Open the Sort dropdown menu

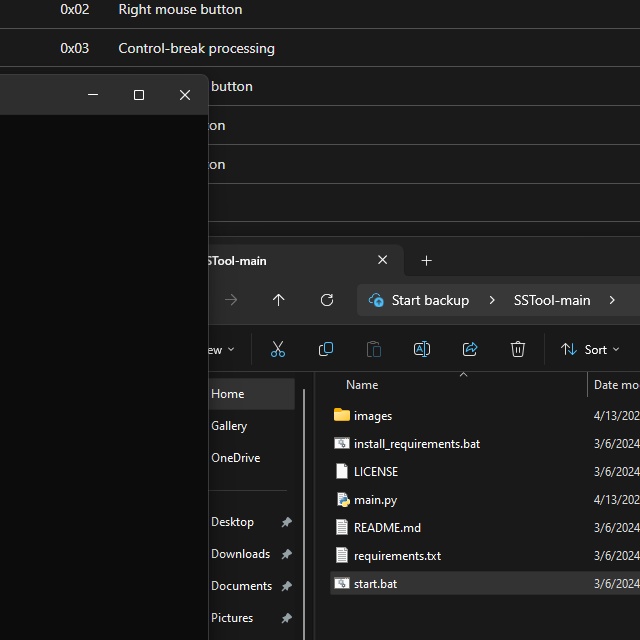590,349
